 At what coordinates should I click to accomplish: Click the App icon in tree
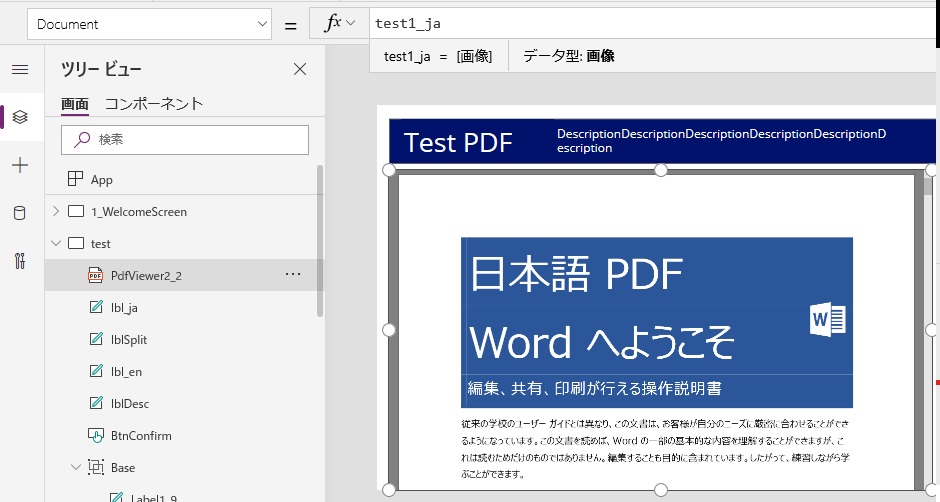coord(76,179)
